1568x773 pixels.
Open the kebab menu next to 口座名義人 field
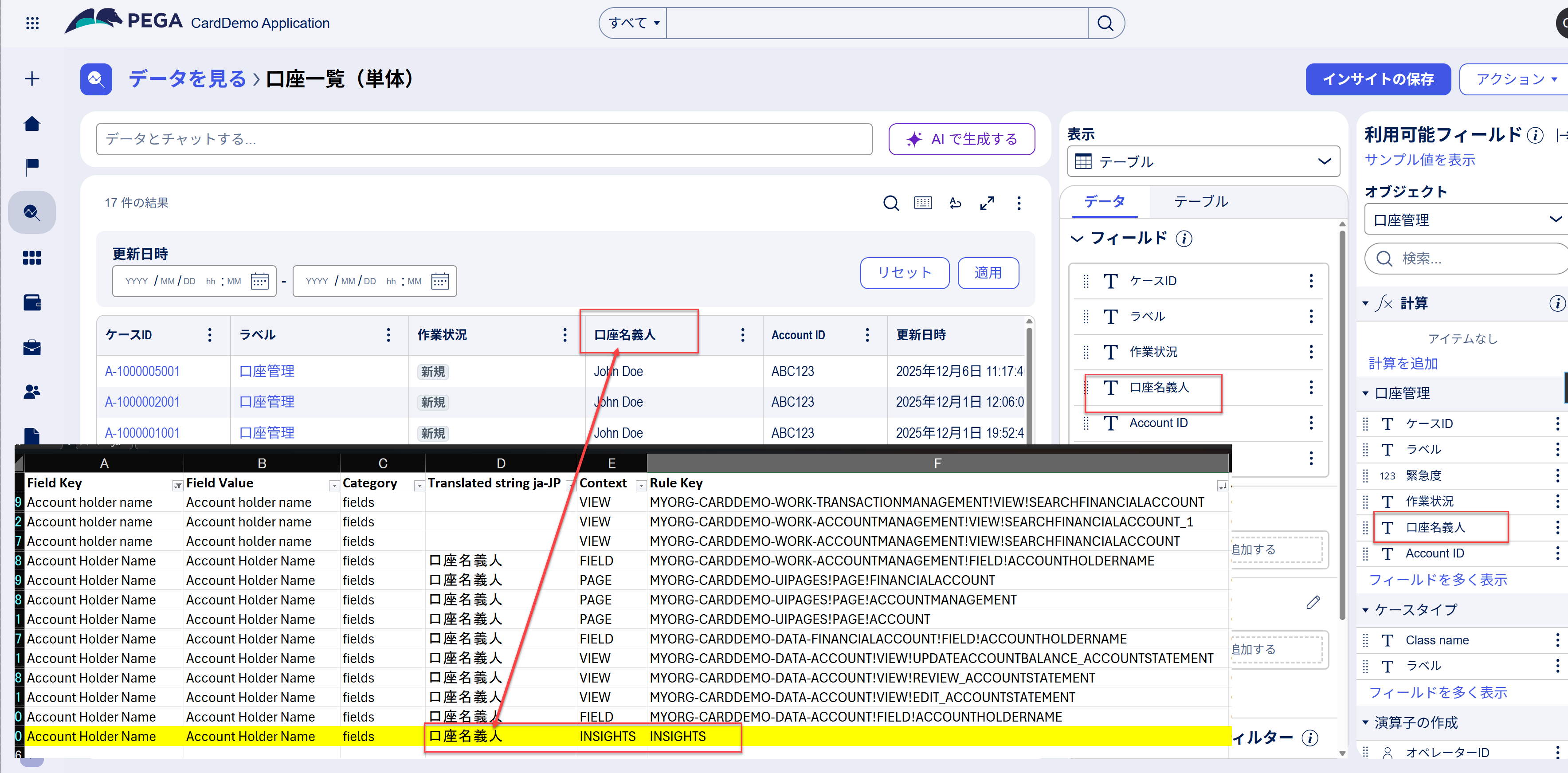coord(1311,388)
